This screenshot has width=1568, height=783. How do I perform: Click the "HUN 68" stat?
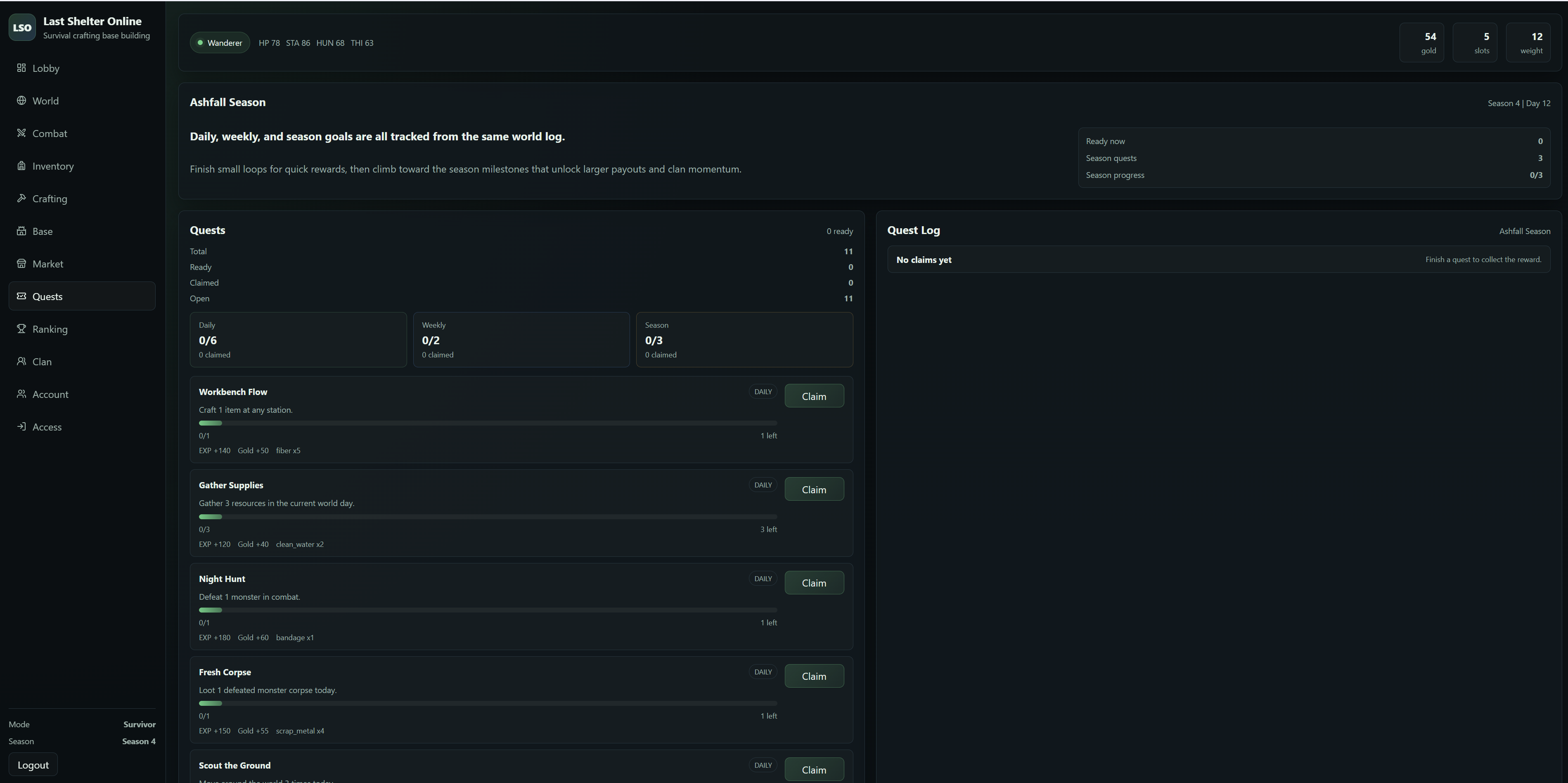(330, 43)
